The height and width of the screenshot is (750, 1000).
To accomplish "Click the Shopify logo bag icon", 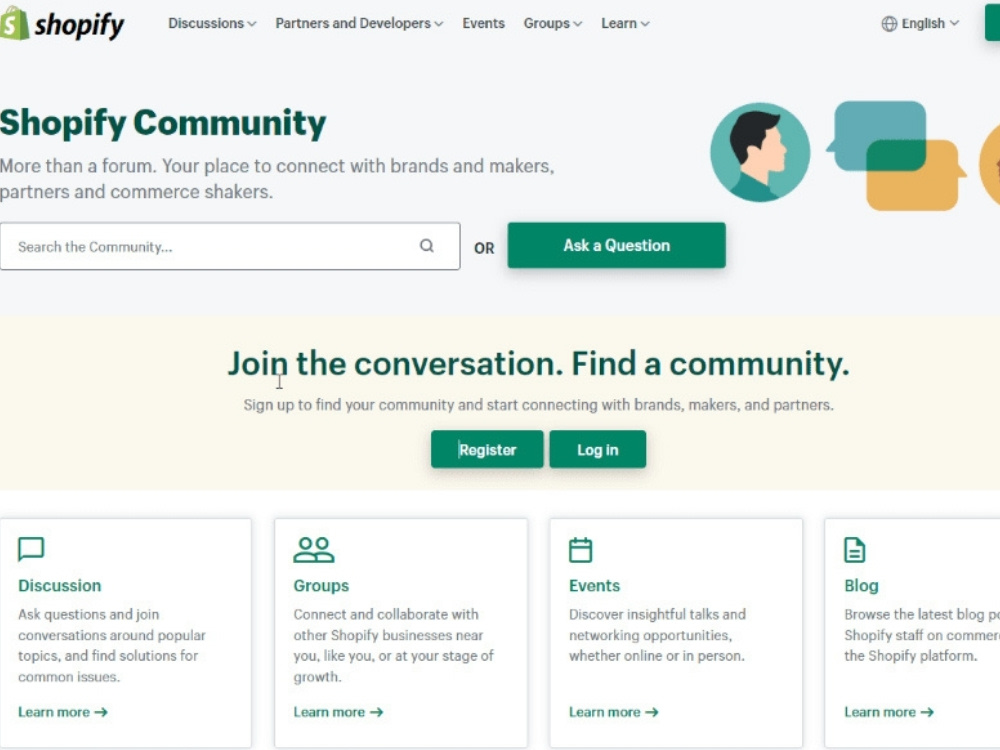I will (14, 24).
